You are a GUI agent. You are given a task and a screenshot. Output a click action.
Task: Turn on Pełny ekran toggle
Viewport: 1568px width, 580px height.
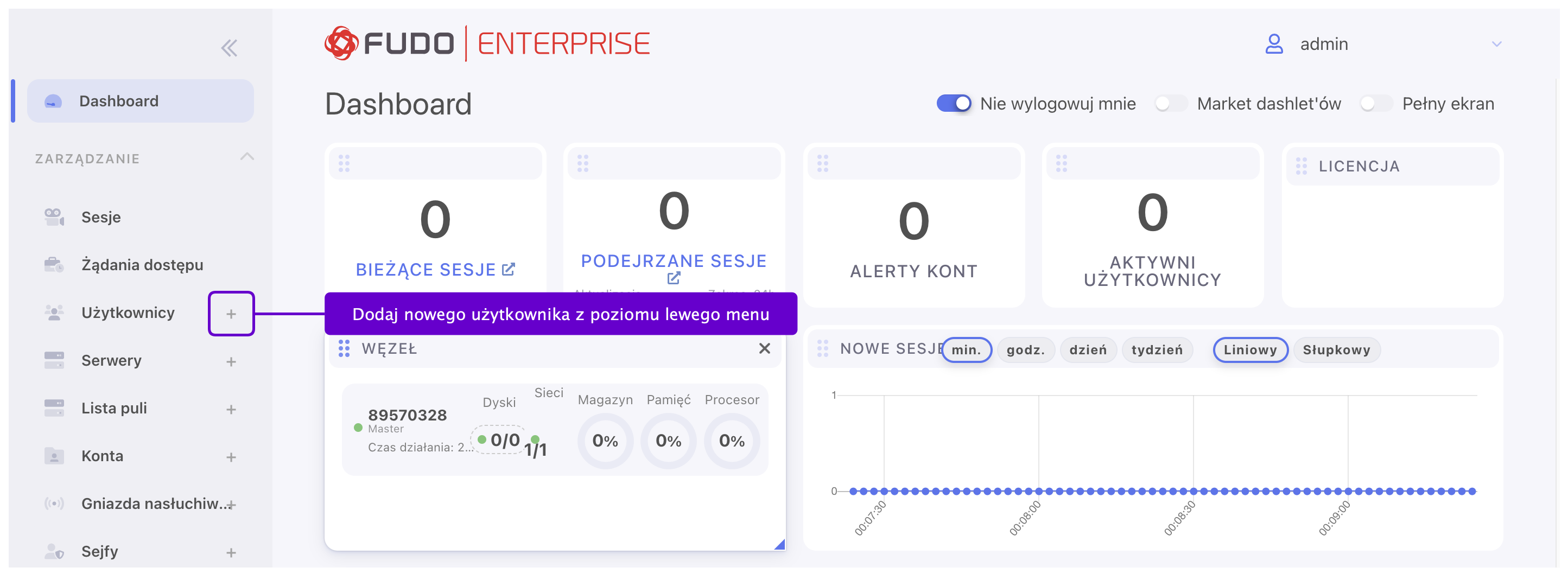[x=1375, y=104]
